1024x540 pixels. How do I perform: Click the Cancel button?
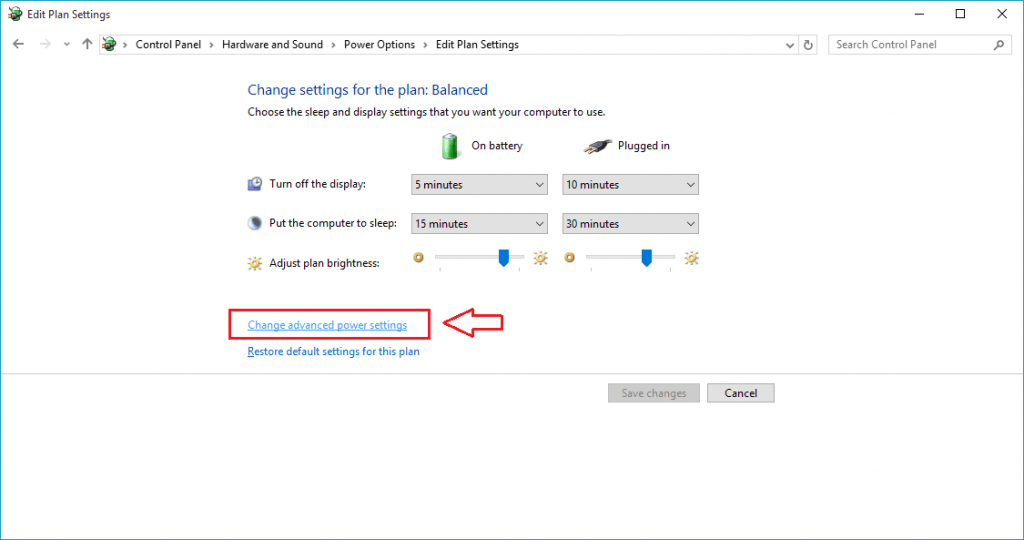click(x=740, y=393)
